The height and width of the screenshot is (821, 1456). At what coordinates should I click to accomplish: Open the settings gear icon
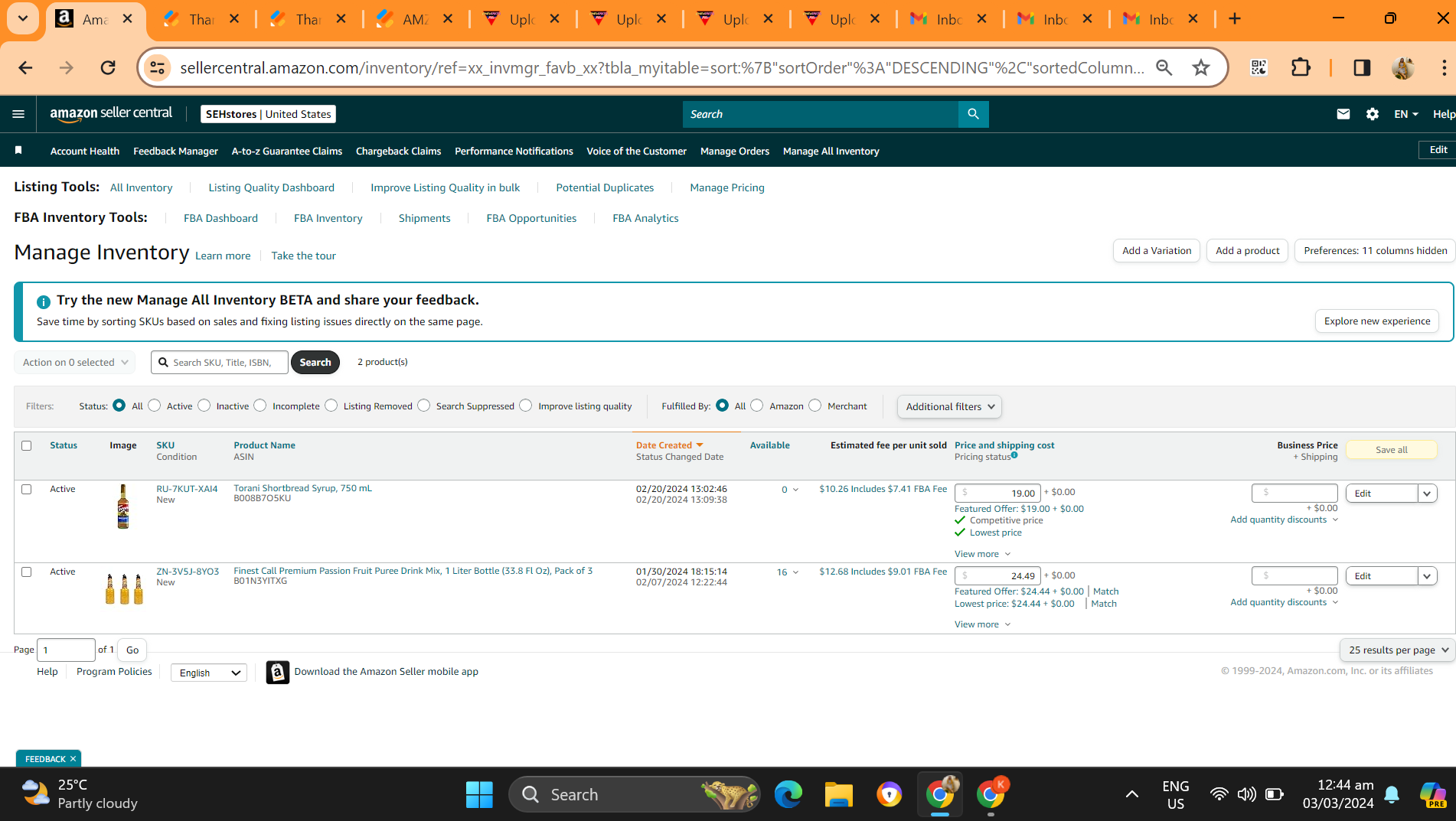pos(1373,114)
